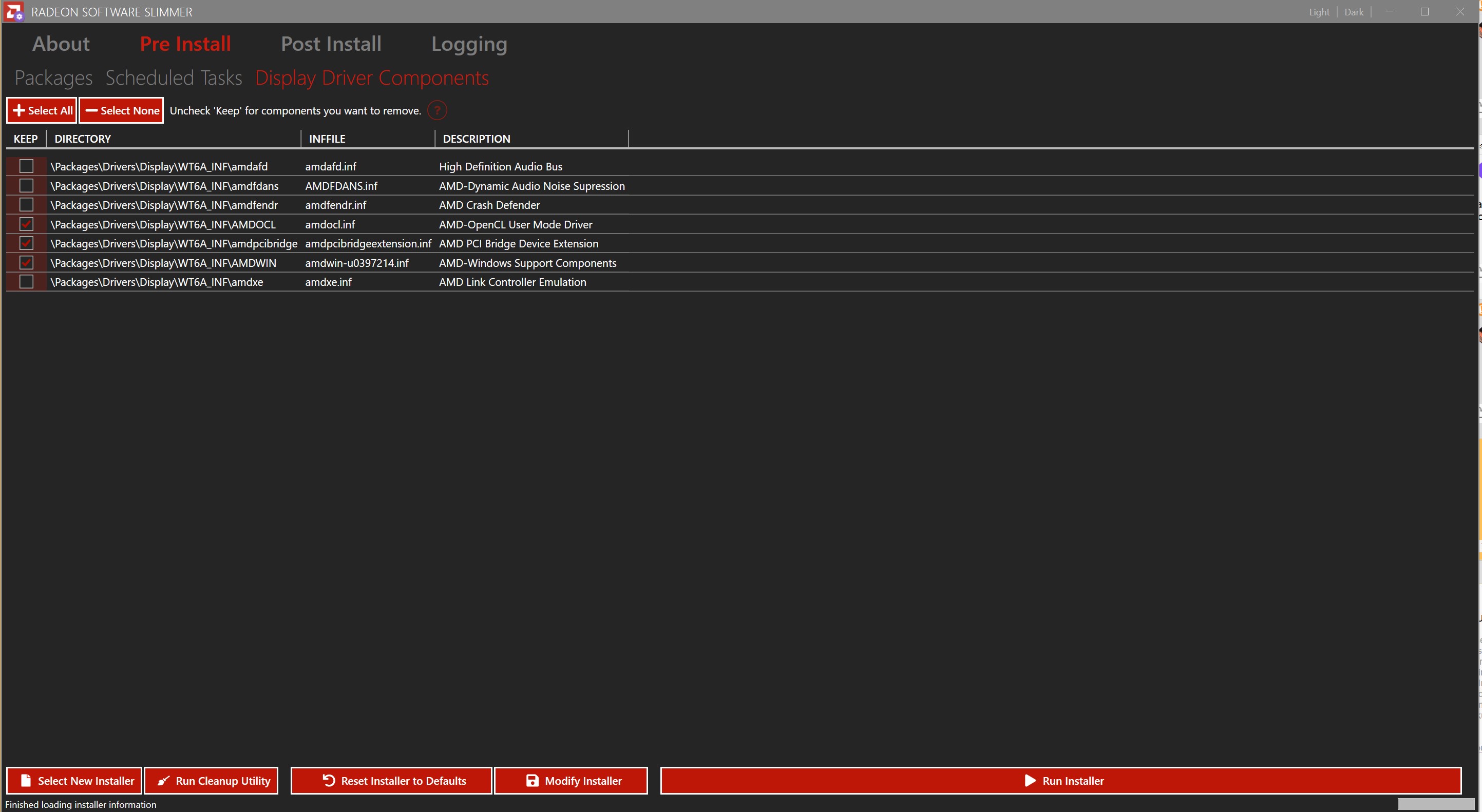Screen dimensions: 1482x812
Task: Click Select New Installer button
Action: (x=74, y=780)
